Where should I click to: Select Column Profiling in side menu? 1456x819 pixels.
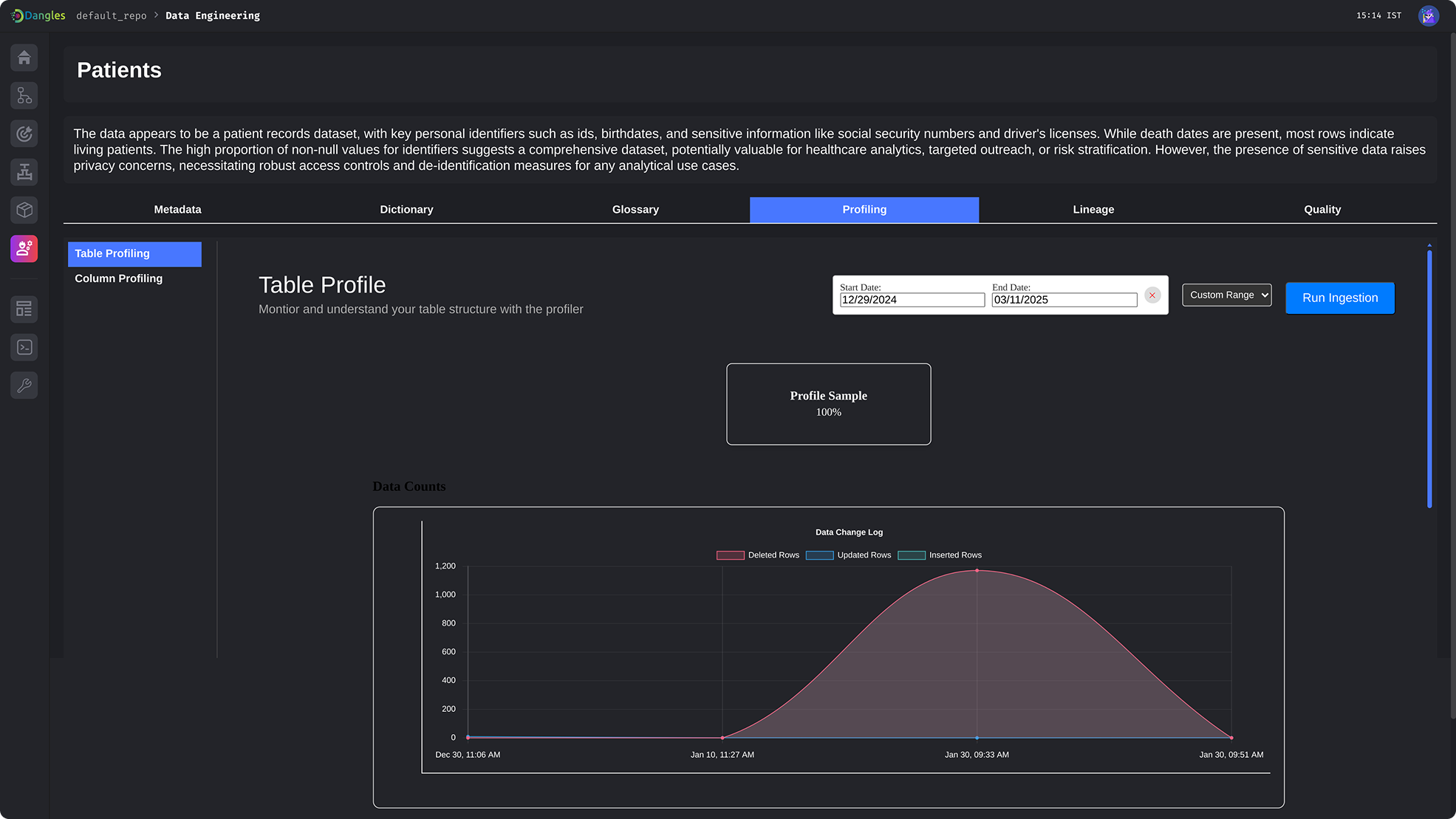pyautogui.click(x=119, y=278)
